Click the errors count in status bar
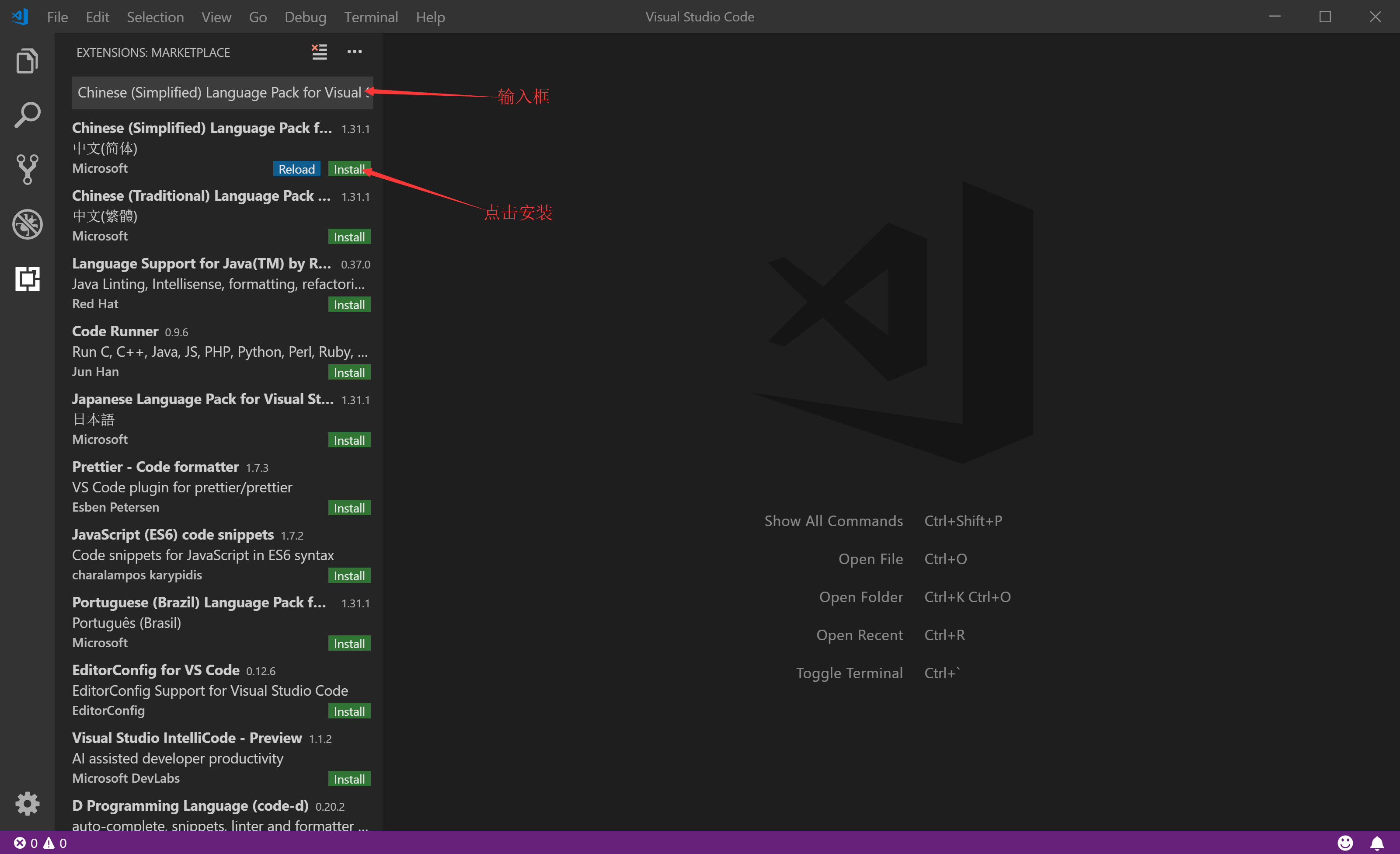The height and width of the screenshot is (854, 1400). [26, 843]
